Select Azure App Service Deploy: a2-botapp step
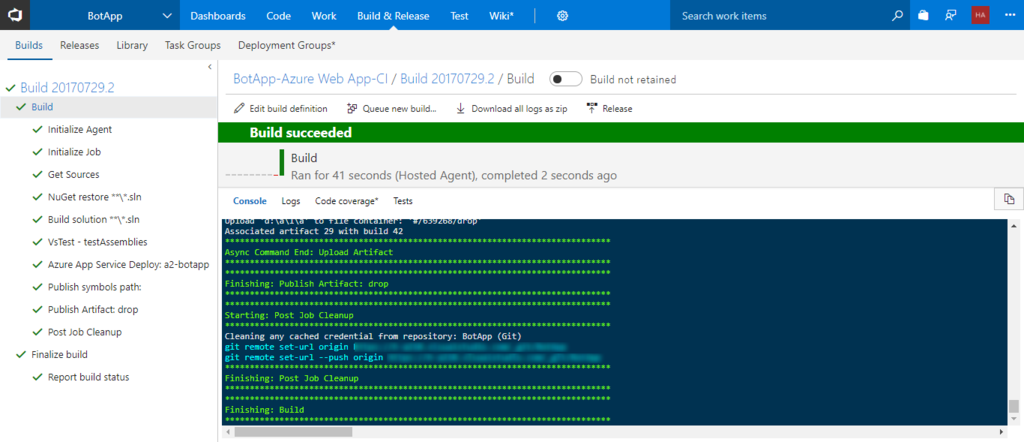1024x442 pixels. 128,264
